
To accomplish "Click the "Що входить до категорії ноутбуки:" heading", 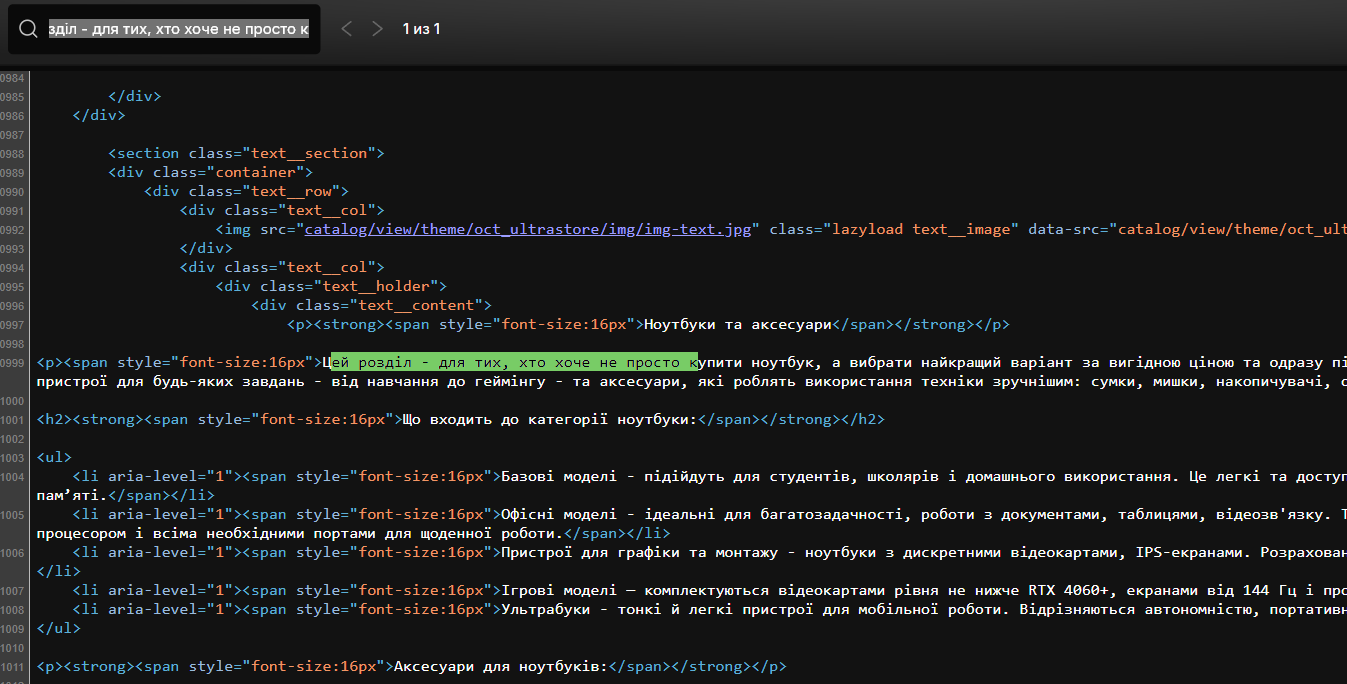I will click(549, 419).
